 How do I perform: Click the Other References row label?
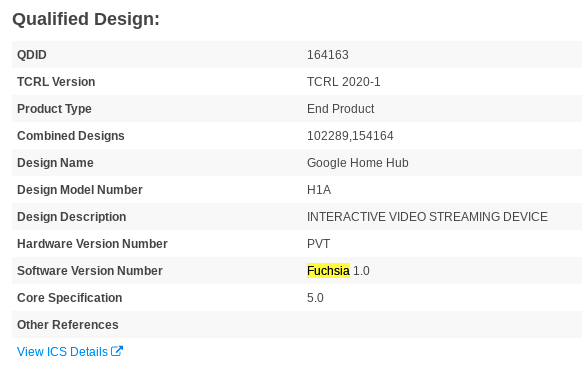click(x=68, y=325)
